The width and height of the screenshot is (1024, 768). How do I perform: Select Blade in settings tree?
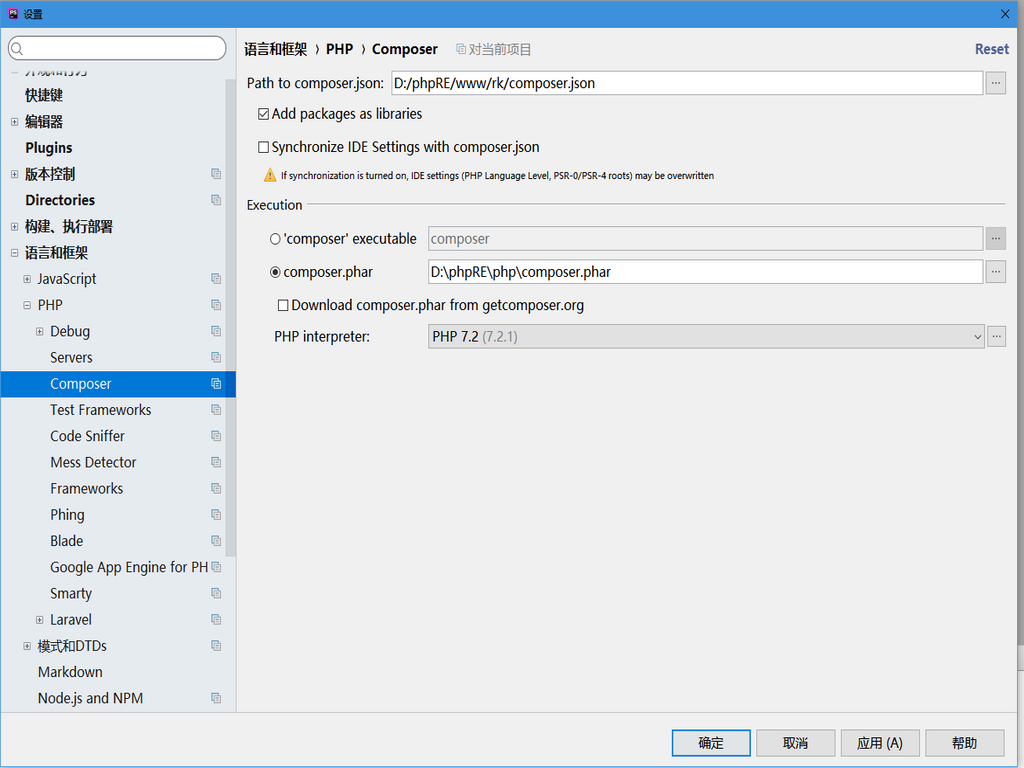tap(67, 541)
